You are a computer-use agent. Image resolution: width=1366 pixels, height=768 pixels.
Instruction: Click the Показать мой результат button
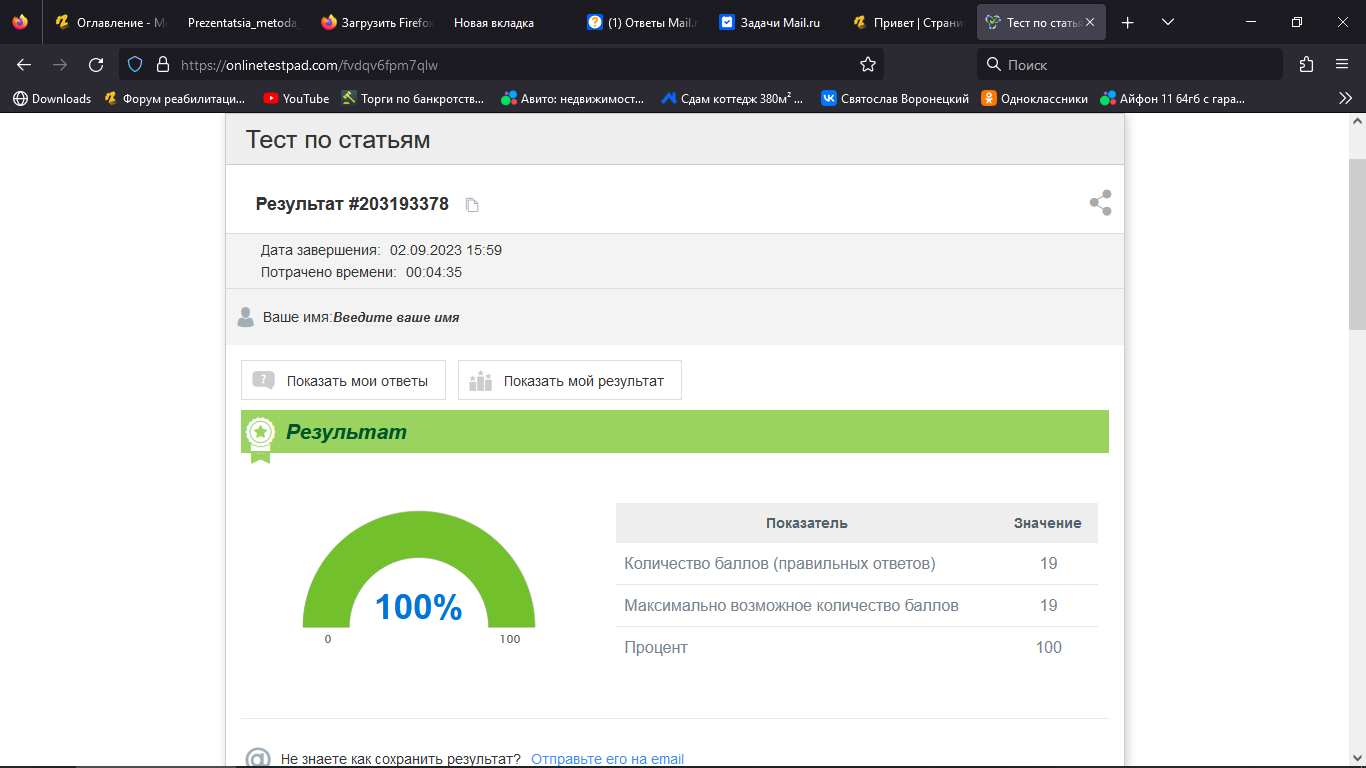[x=569, y=381]
